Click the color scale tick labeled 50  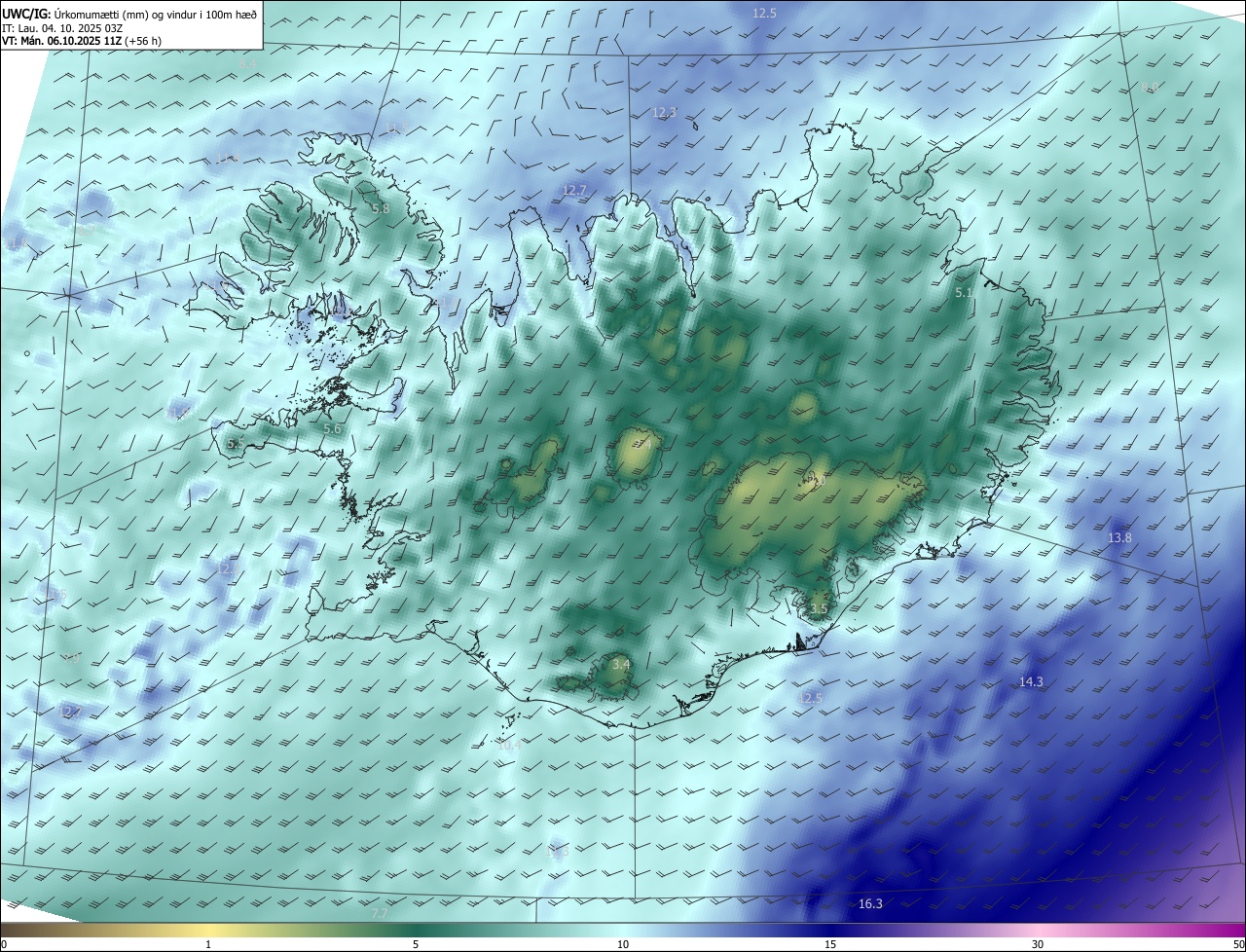tap(1238, 944)
